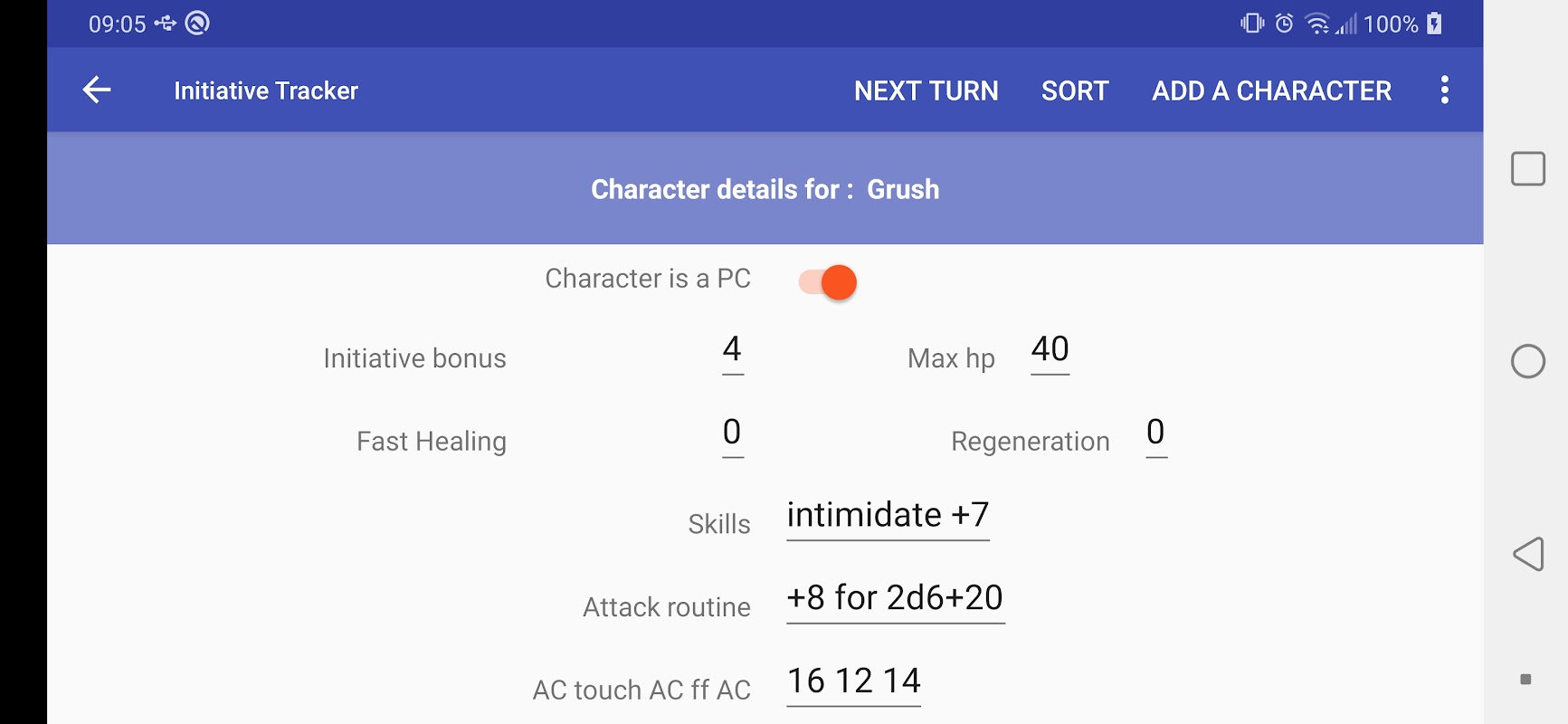This screenshot has width=1568, height=724.
Task: Tap the Android recent apps square
Action: coord(1527,168)
